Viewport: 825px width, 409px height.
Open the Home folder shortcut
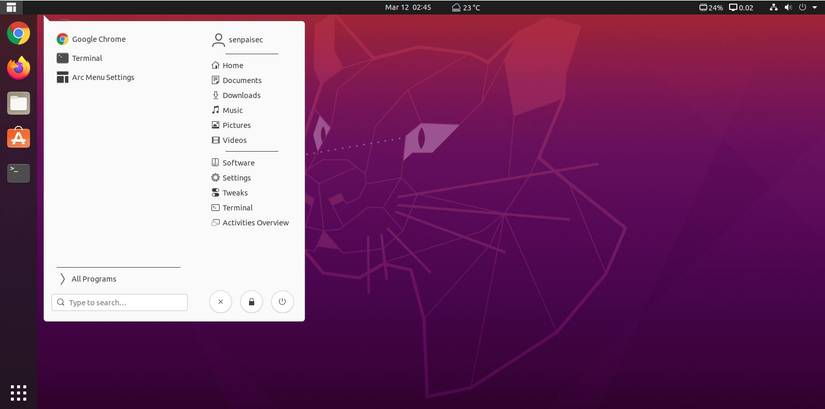(x=227, y=65)
